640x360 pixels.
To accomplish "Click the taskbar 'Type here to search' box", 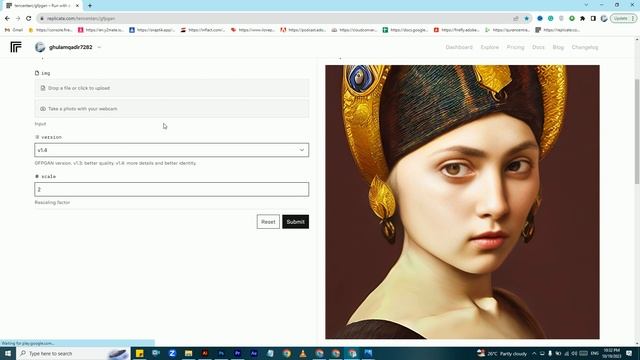I will tap(73, 353).
